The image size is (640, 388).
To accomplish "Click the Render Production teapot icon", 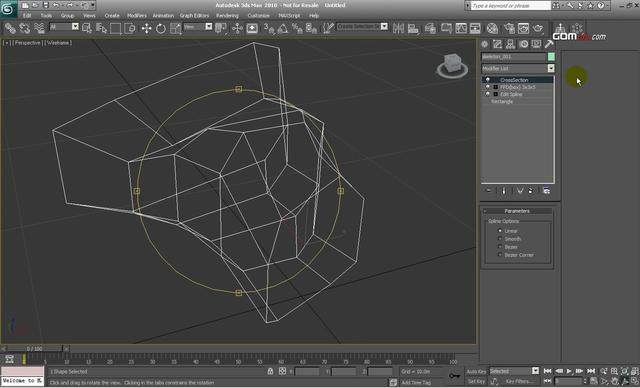I will pyautogui.click(x=538, y=28).
